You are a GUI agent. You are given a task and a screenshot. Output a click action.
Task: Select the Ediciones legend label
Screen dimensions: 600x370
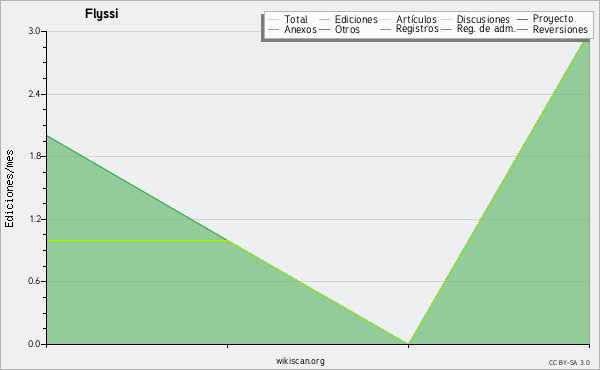click(356, 19)
